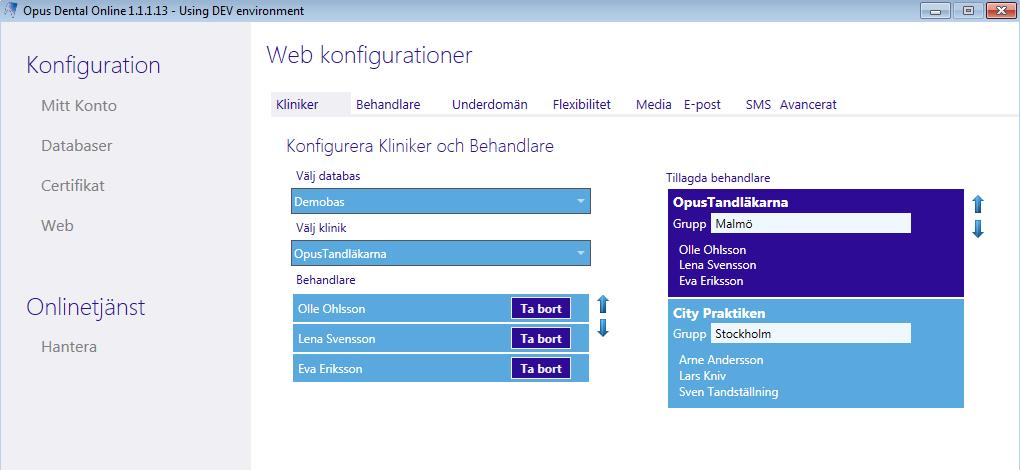The image size is (1020, 470).
Task: Select the E-post tab
Action: [x=702, y=104]
